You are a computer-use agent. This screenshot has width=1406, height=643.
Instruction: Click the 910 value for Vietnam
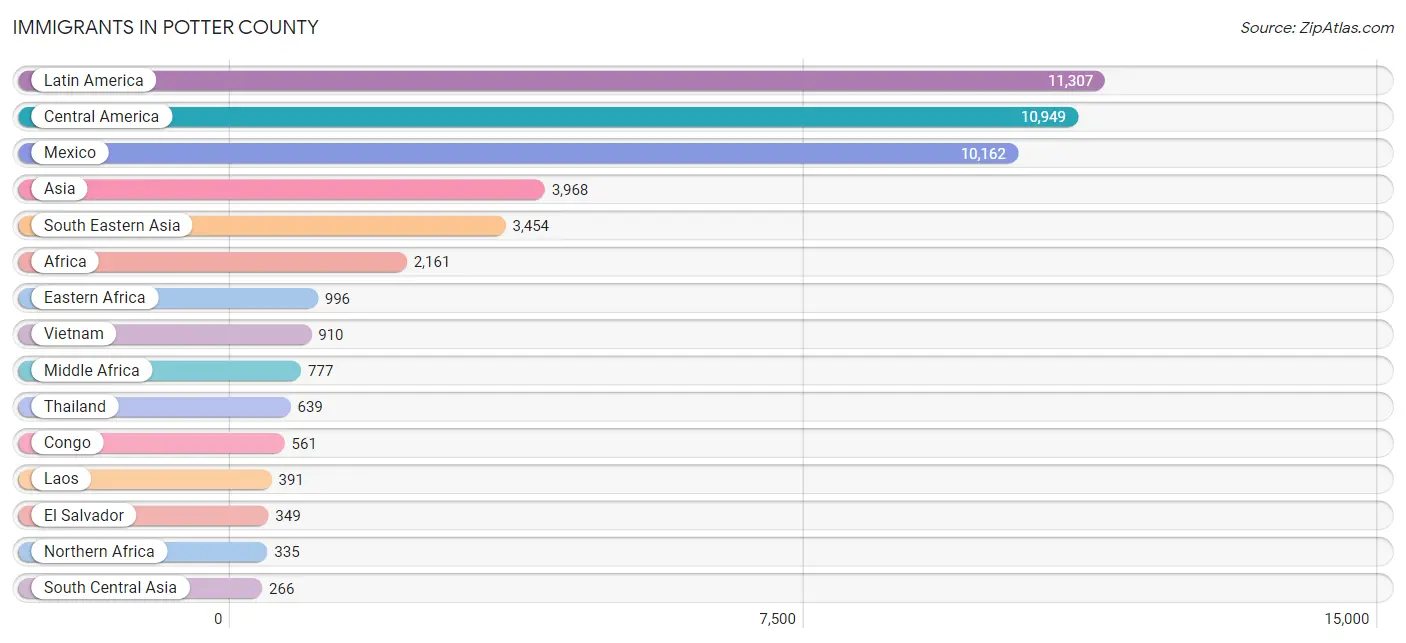click(x=331, y=335)
